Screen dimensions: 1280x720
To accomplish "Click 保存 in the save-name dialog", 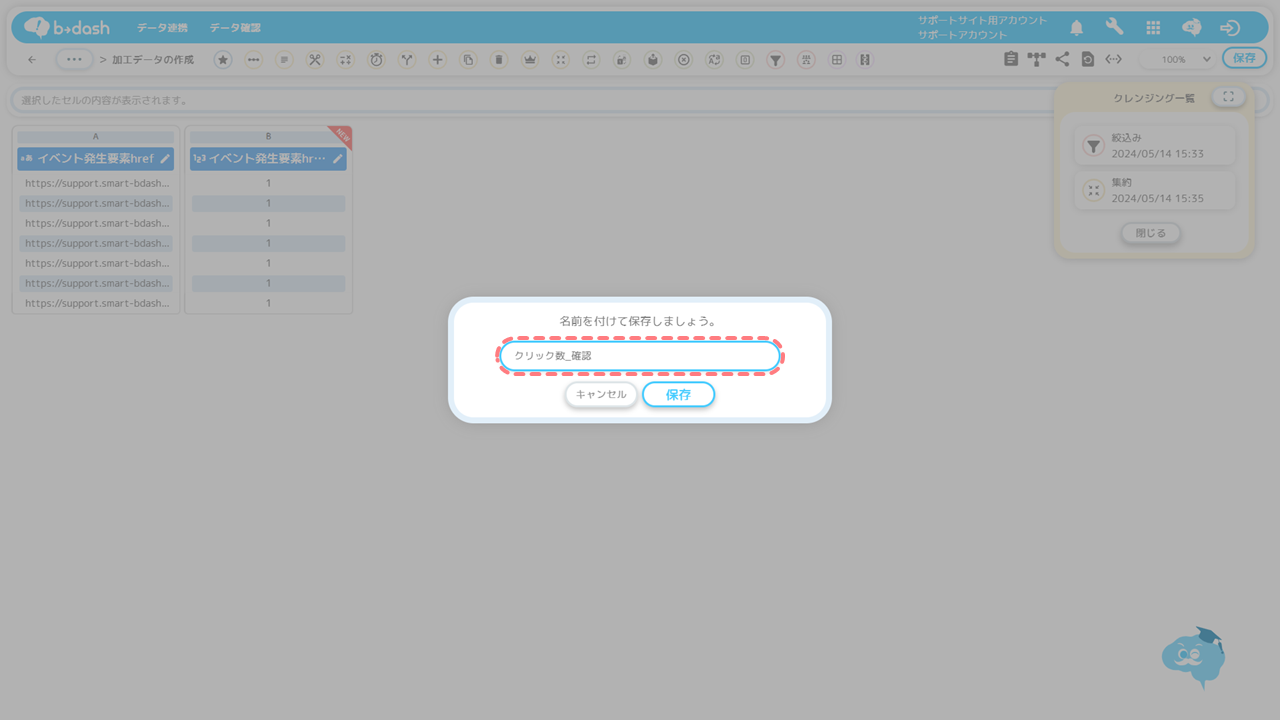I will pyautogui.click(x=678, y=395).
